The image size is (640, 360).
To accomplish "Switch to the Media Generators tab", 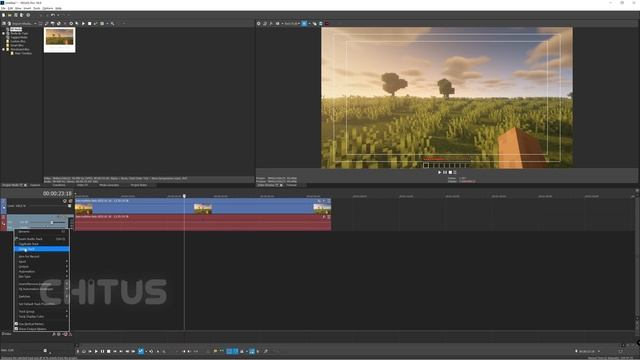I will (x=109, y=185).
